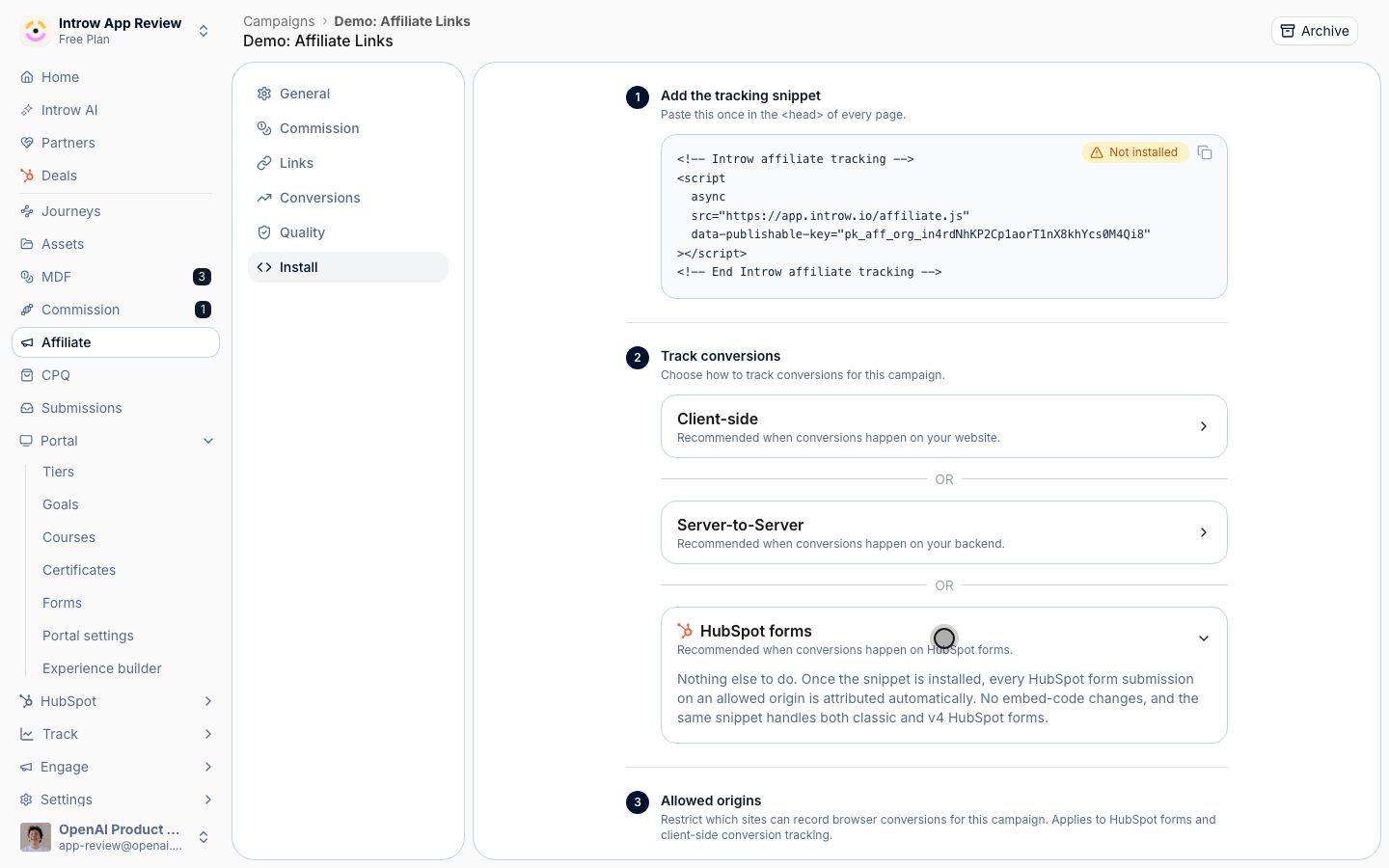Open Certificates under Portal
The image size is (1389, 868).
79,570
